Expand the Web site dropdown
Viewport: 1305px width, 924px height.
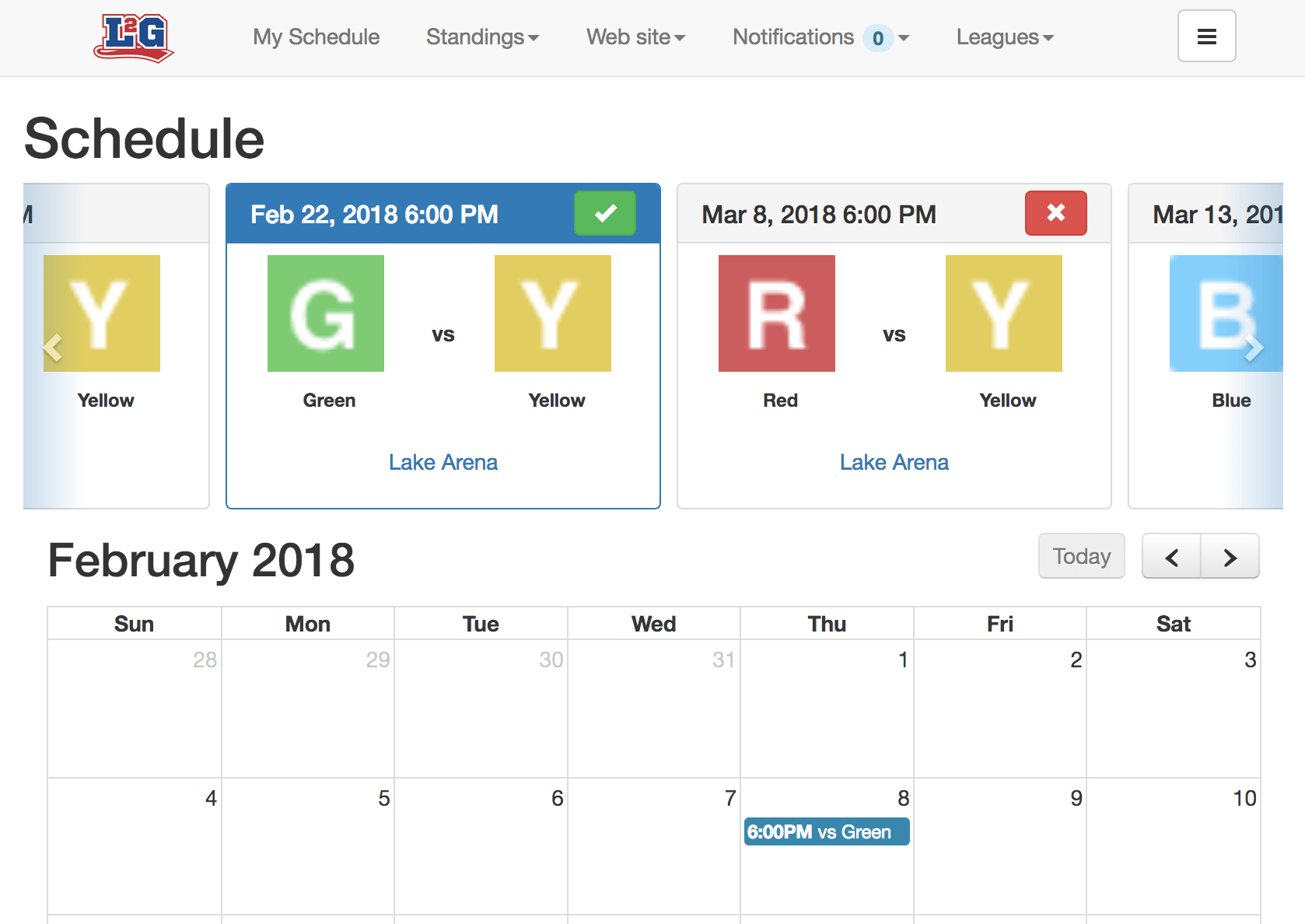[x=635, y=37]
